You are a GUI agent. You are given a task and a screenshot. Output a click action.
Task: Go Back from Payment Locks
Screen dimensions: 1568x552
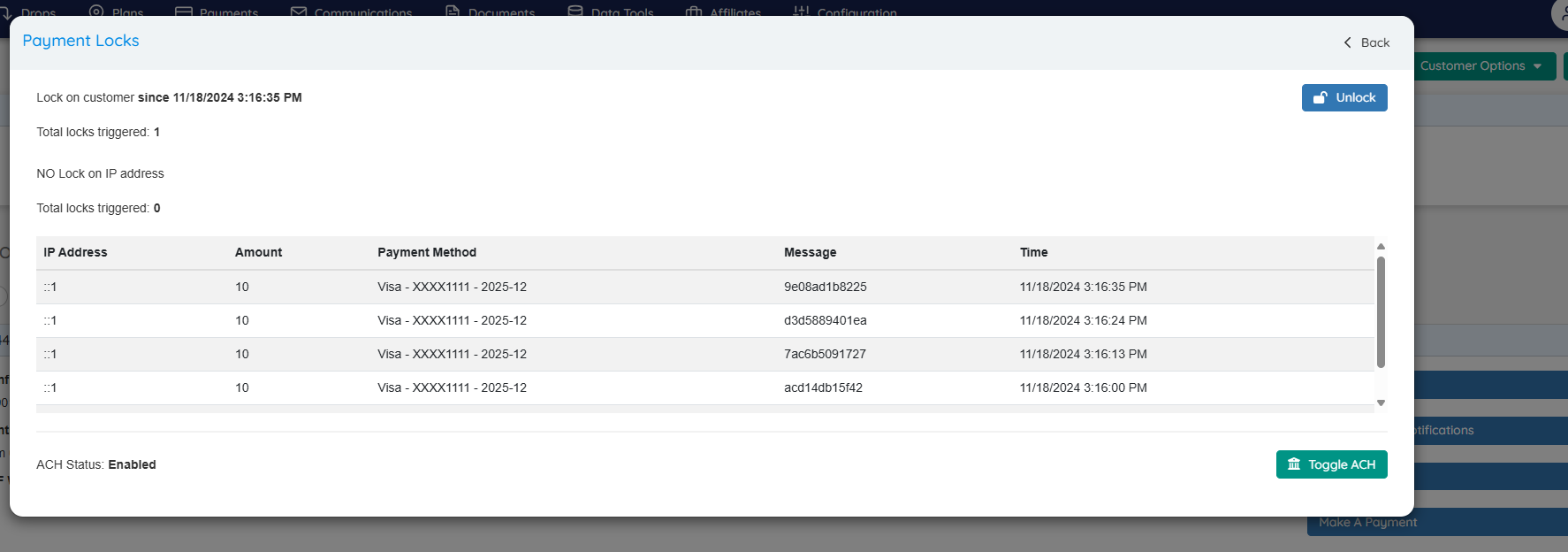1366,42
